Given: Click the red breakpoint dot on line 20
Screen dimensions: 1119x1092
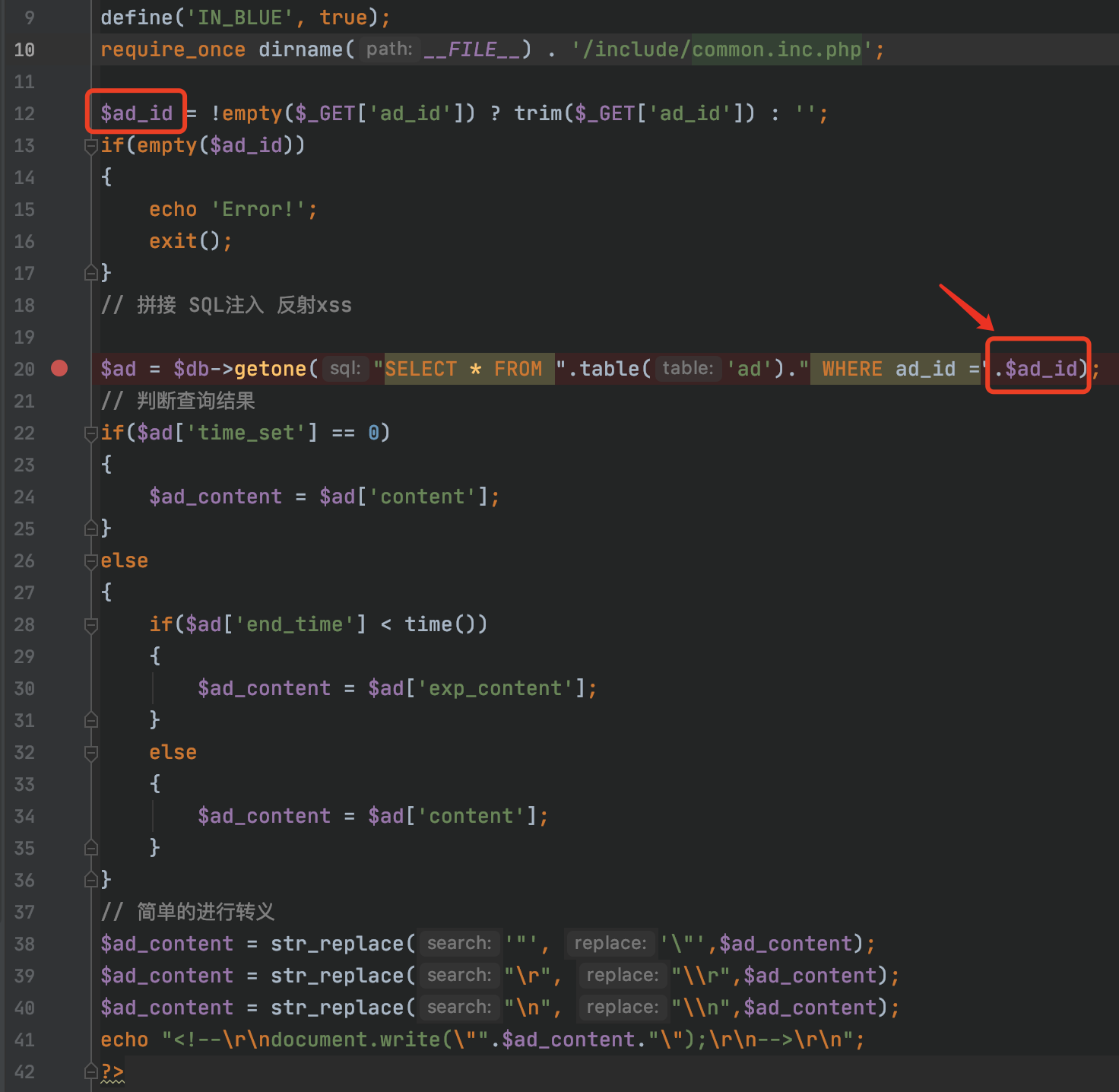Looking at the screenshot, I should 59,369.
